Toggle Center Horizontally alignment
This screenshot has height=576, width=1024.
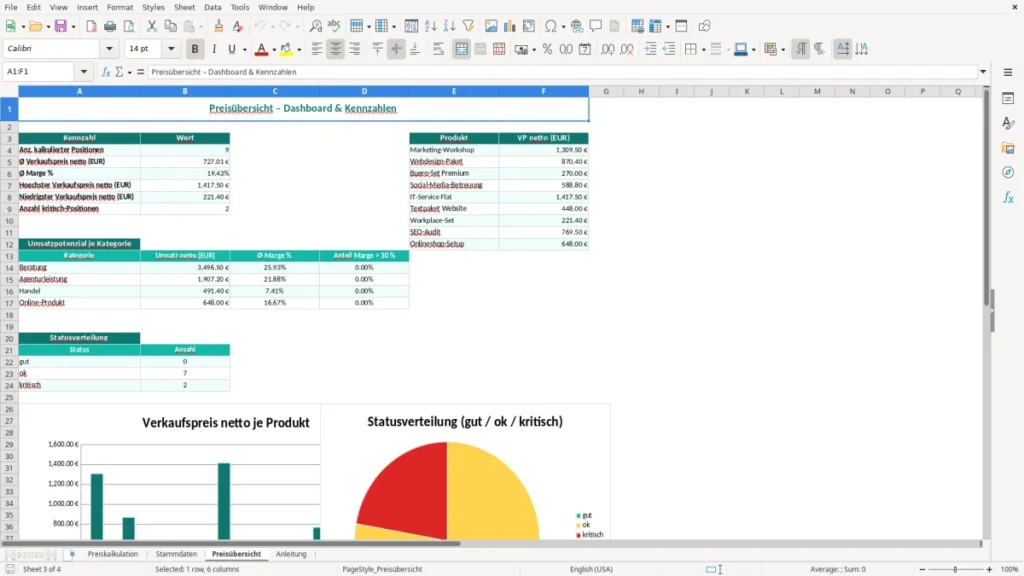coord(336,49)
